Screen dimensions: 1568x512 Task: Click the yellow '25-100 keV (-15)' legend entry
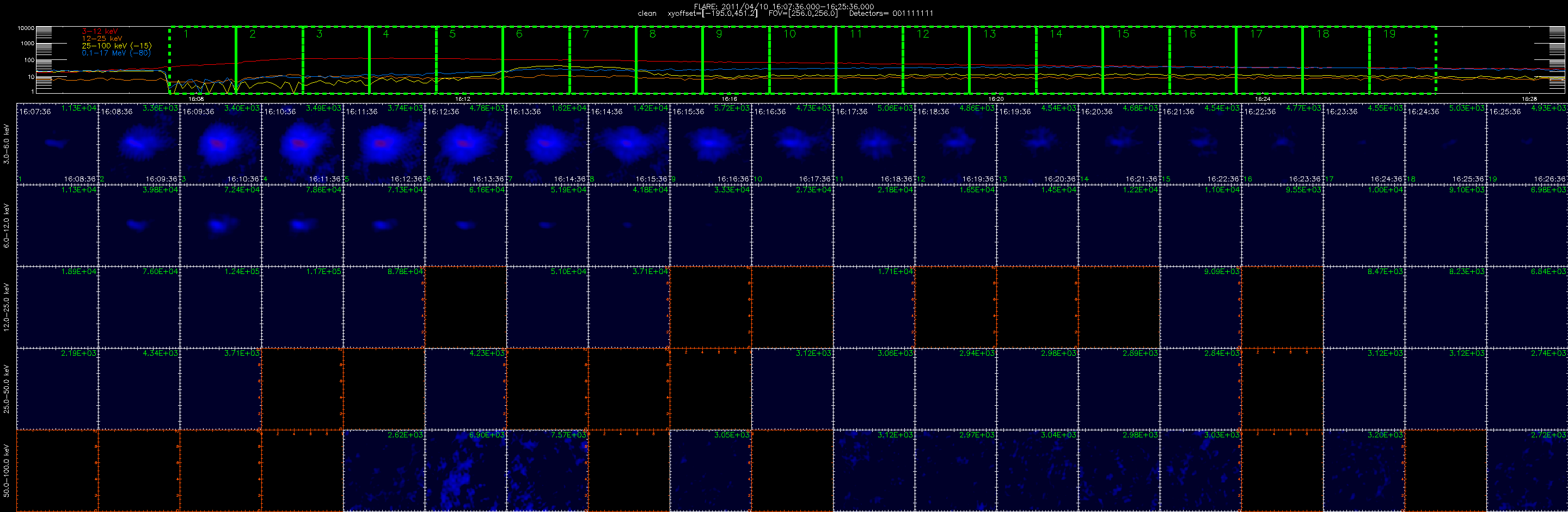(117, 46)
